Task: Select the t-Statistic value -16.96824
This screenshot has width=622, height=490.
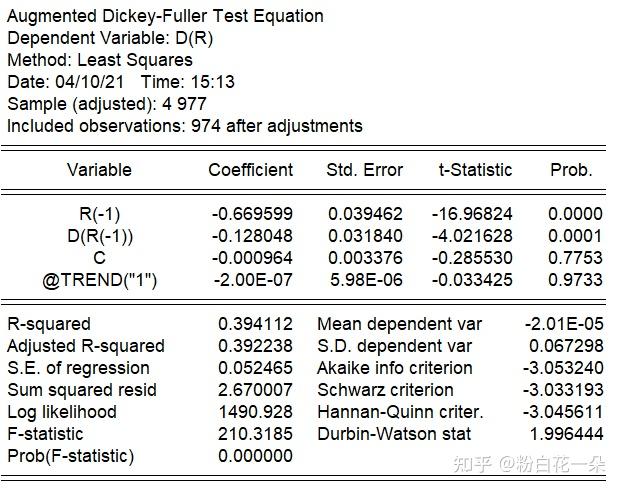Action: click(472, 214)
